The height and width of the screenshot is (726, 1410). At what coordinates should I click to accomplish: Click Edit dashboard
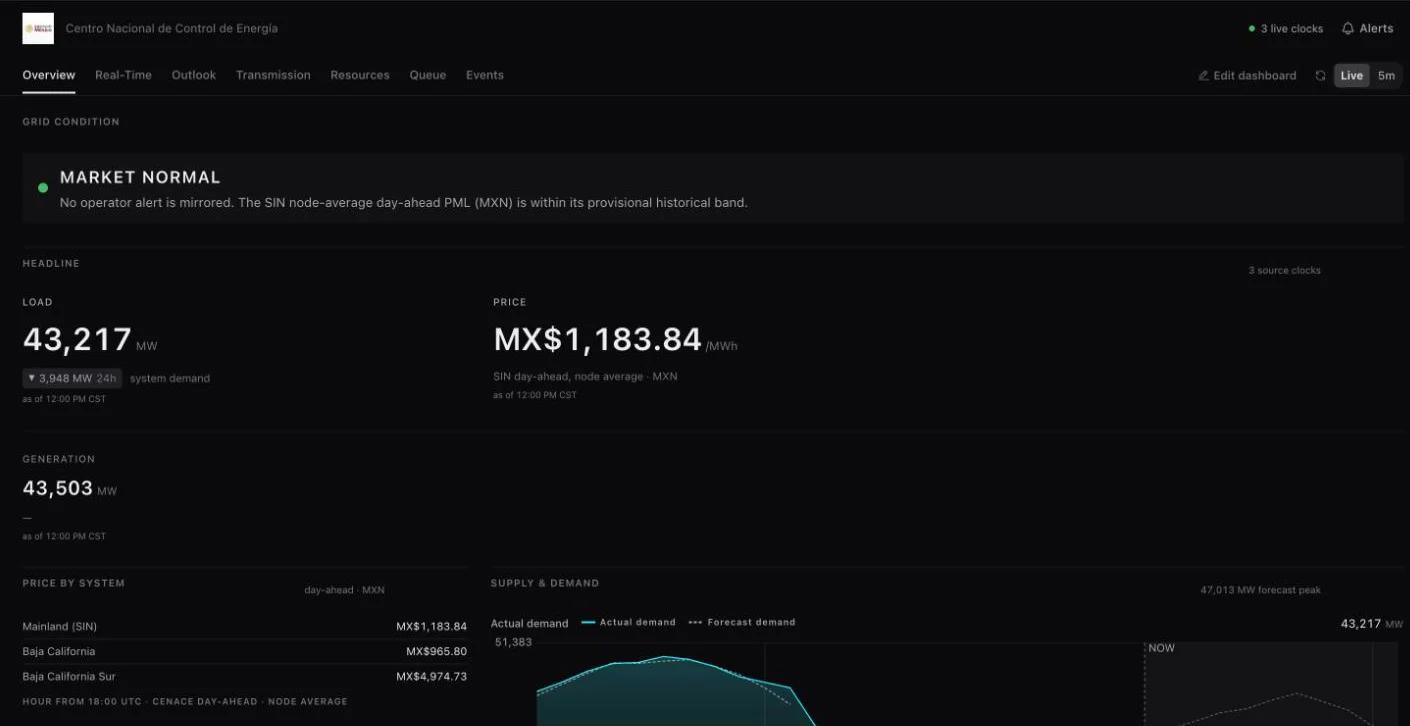tap(1247, 76)
